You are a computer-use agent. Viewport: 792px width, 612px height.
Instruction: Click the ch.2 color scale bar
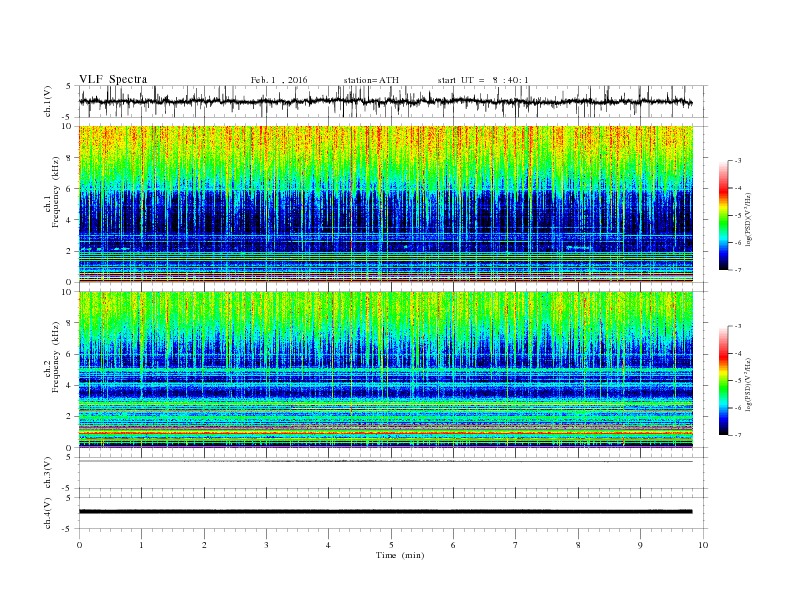pos(723,380)
